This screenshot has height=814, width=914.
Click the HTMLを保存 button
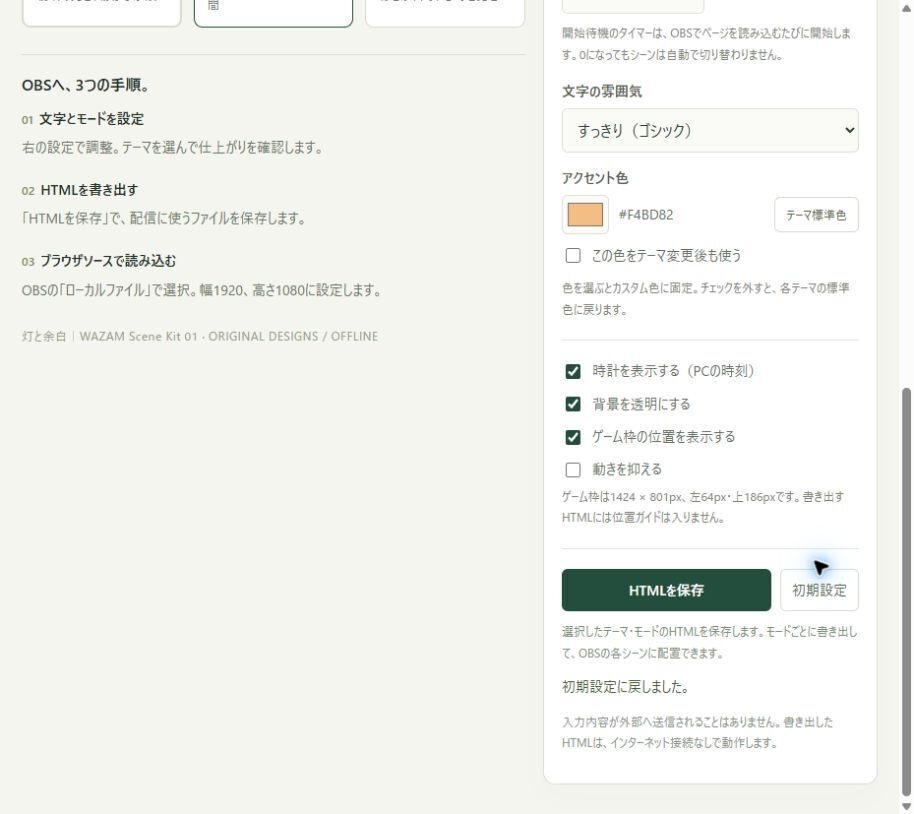coord(666,590)
